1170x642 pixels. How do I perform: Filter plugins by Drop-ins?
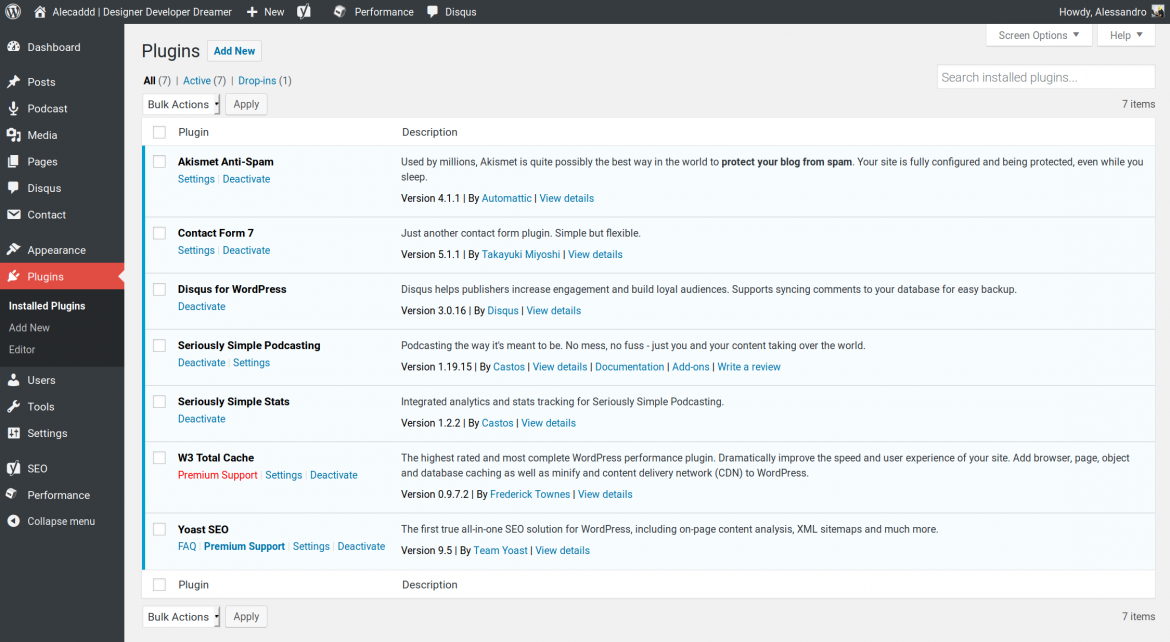point(257,81)
